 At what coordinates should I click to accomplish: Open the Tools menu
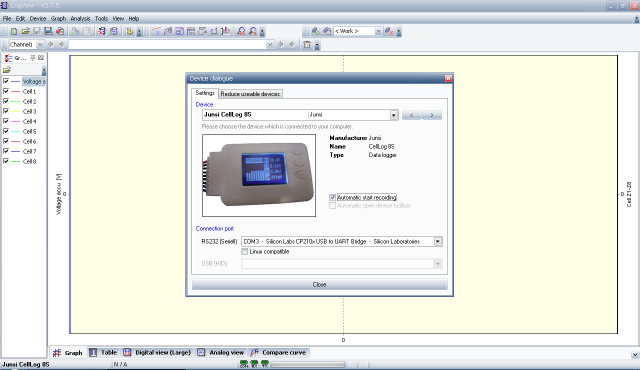tap(101, 18)
